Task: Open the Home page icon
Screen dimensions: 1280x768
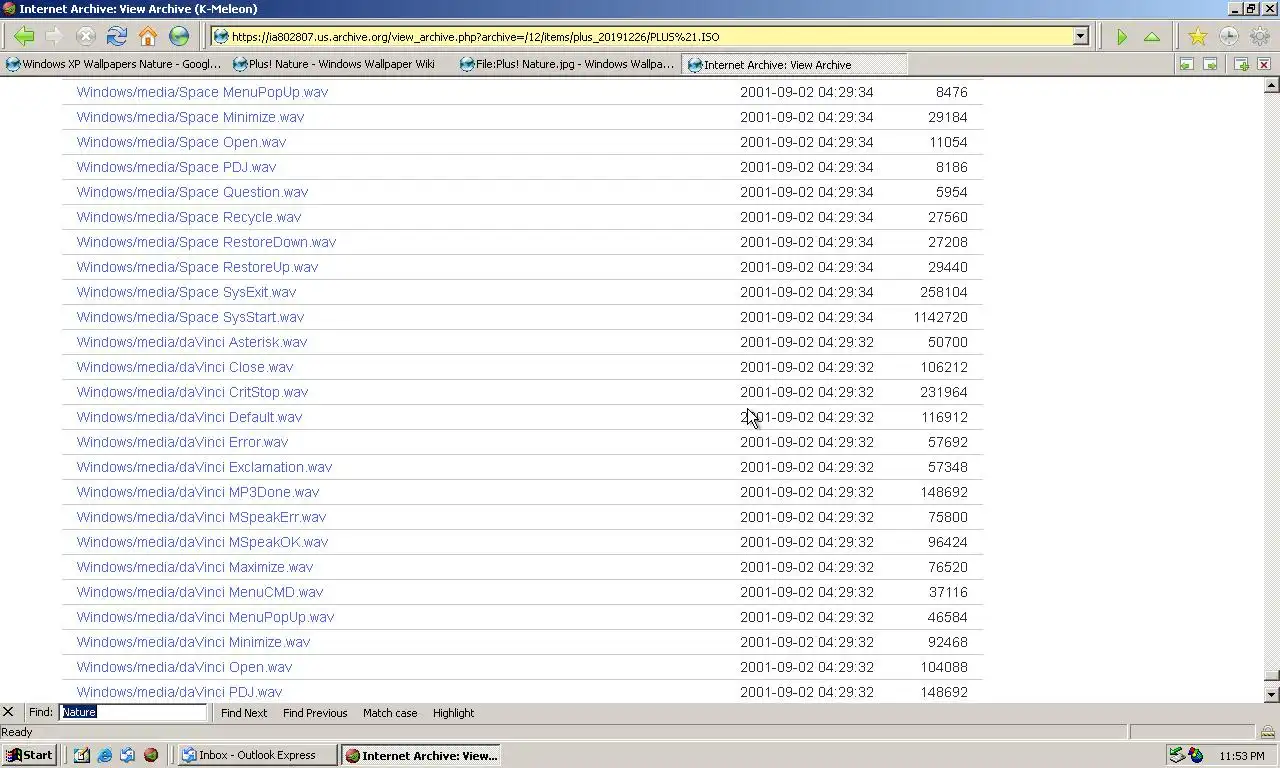Action: point(148,37)
